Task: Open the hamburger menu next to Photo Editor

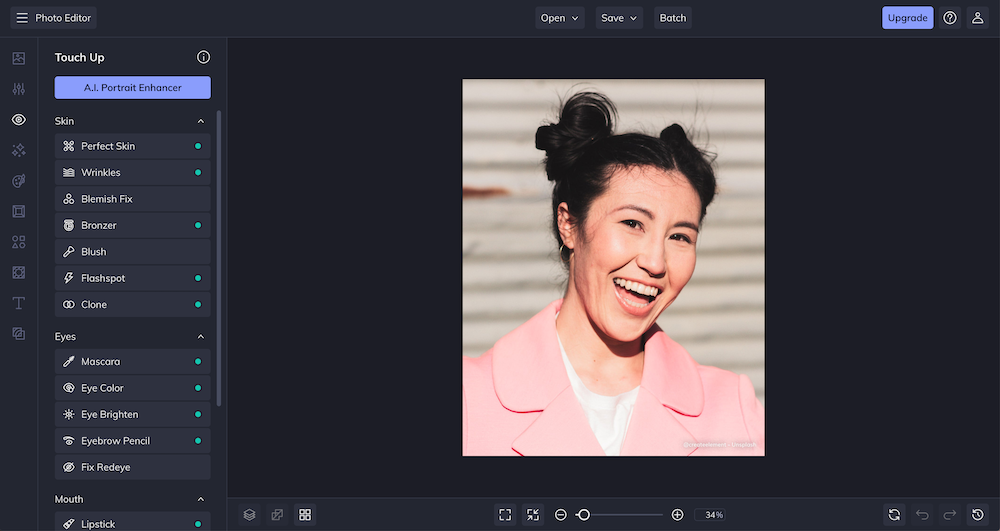Action: (22, 18)
